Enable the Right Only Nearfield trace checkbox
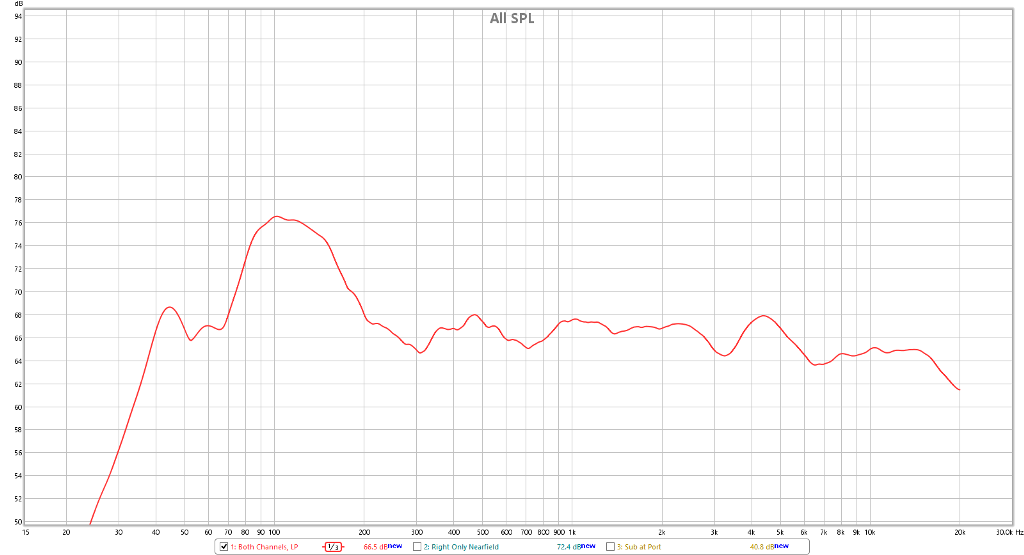This screenshot has height=555, width=1024. (x=418, y=547)
